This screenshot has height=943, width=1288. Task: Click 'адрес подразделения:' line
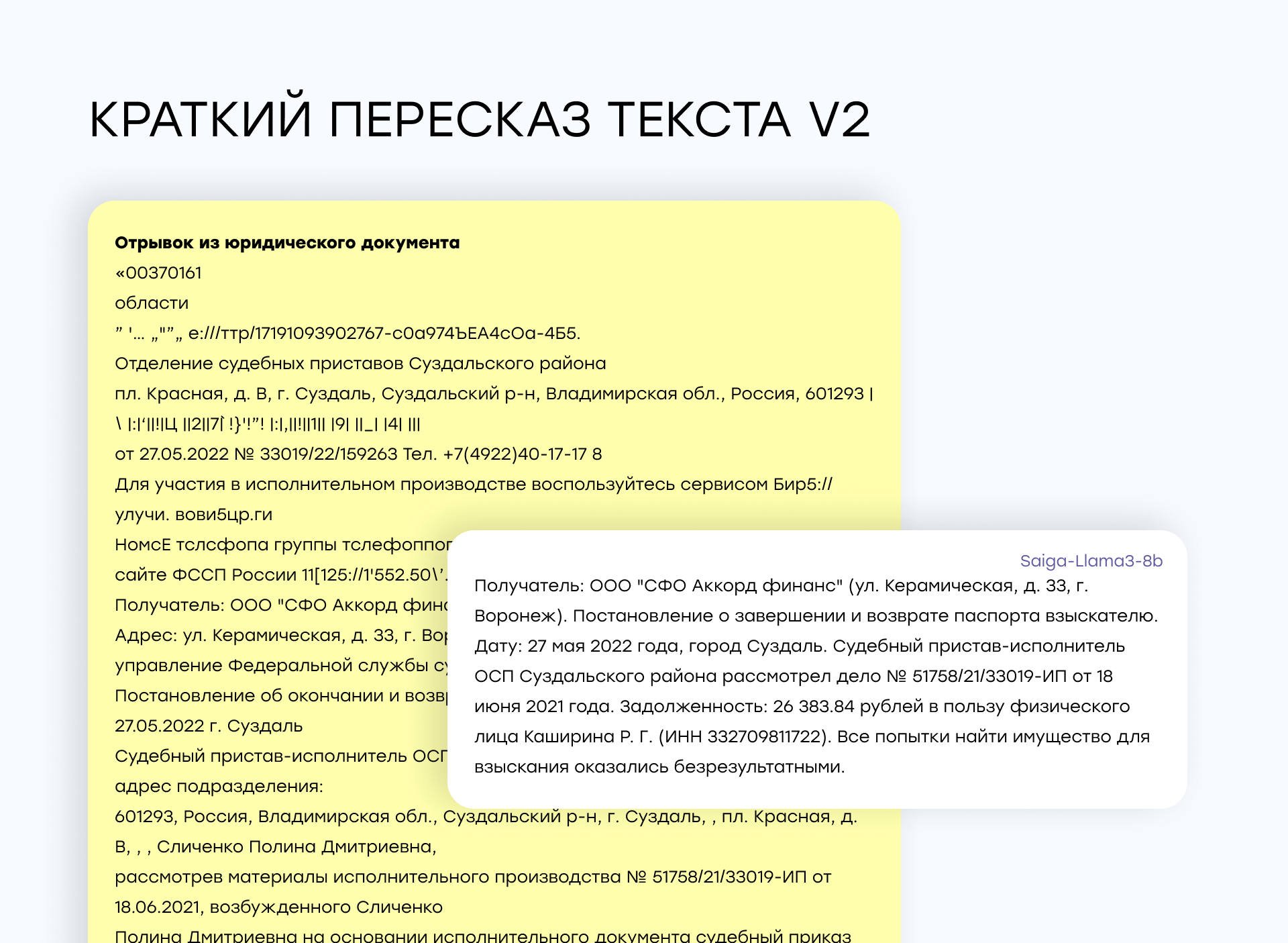(x=219, y=787)
